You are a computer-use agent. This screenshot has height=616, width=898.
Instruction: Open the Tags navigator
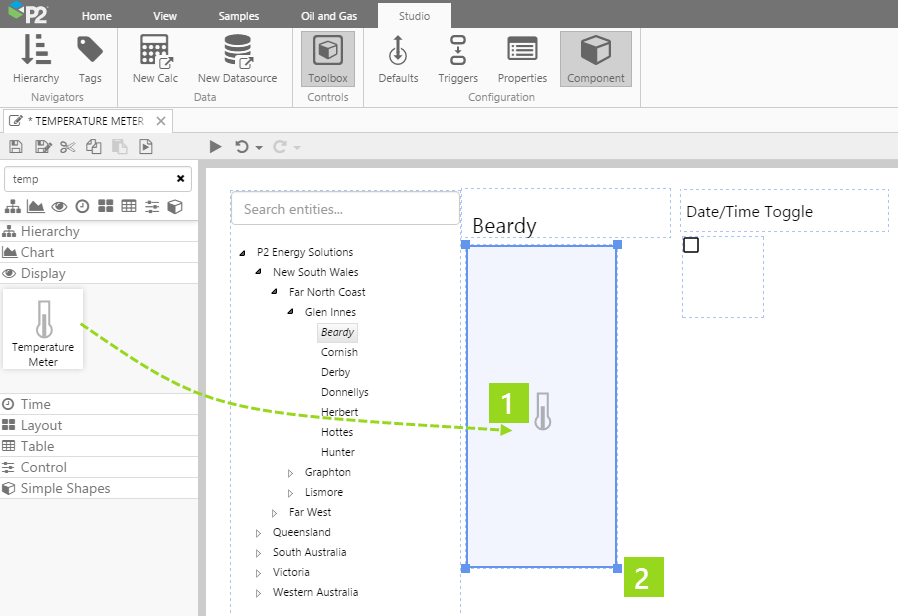click(x=90, y=59)
